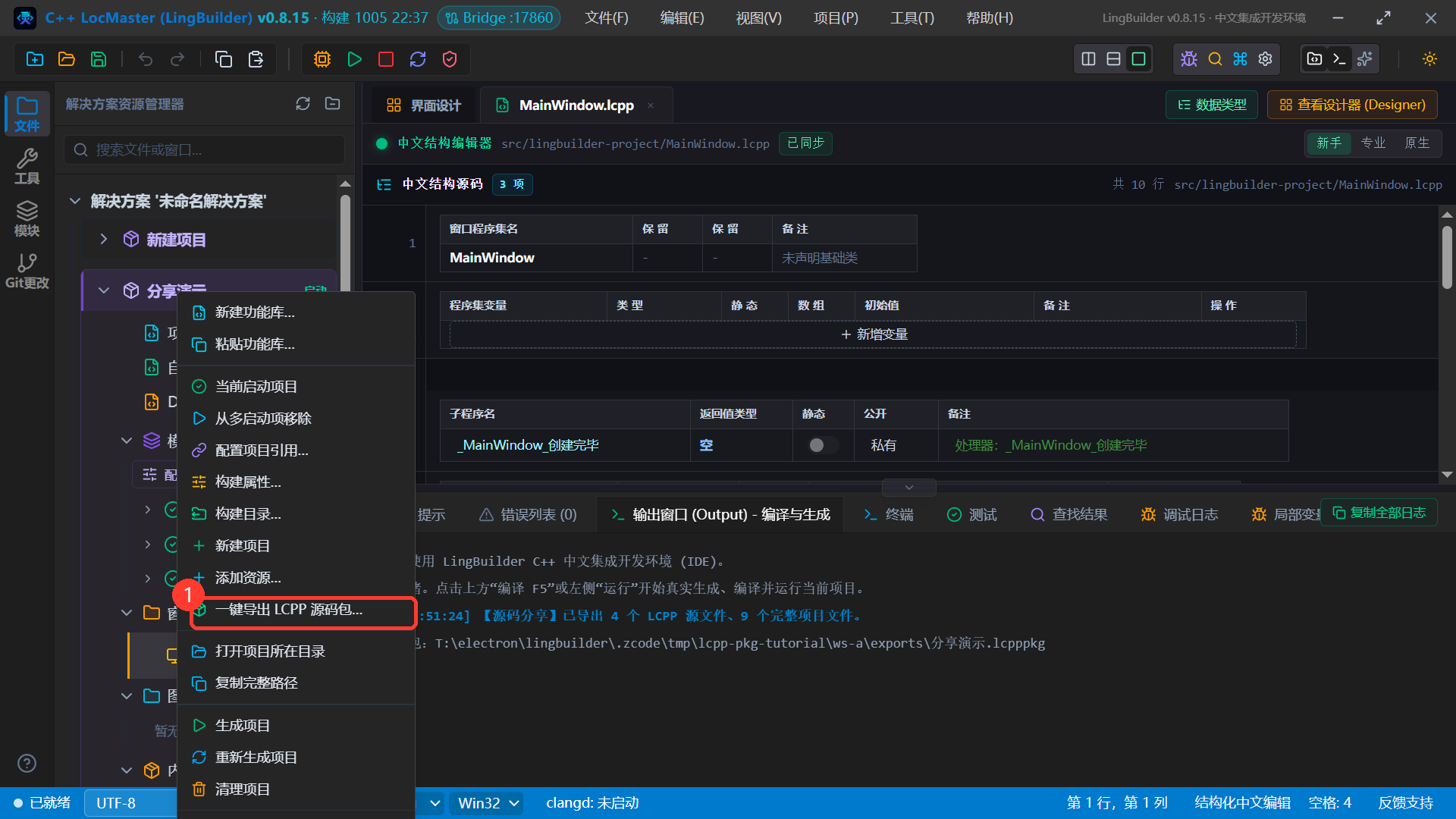Collapse the 分享演示 project node
This screenshot has width=1456, height=819.
104,290
